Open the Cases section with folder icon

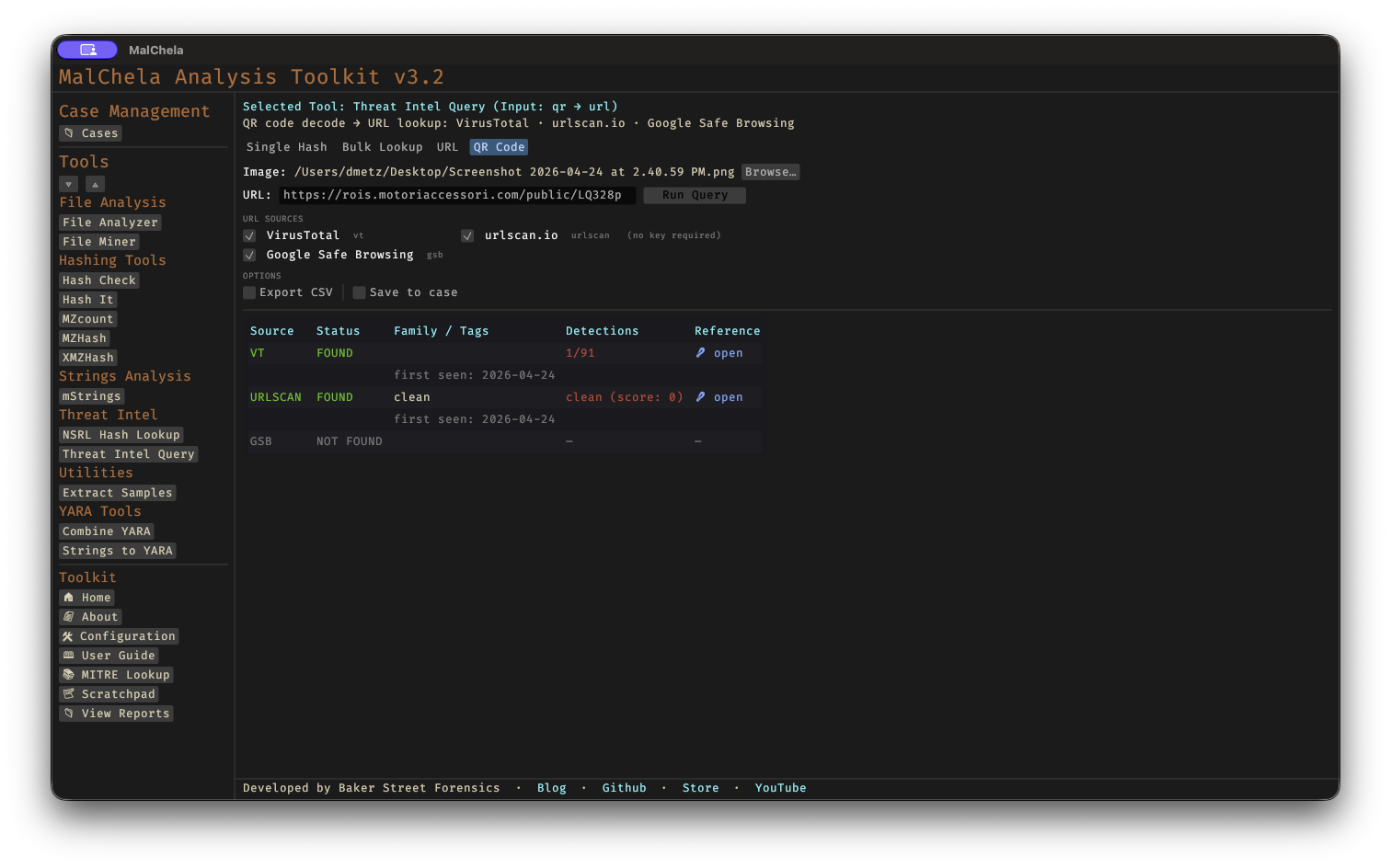tap(90, 133)
